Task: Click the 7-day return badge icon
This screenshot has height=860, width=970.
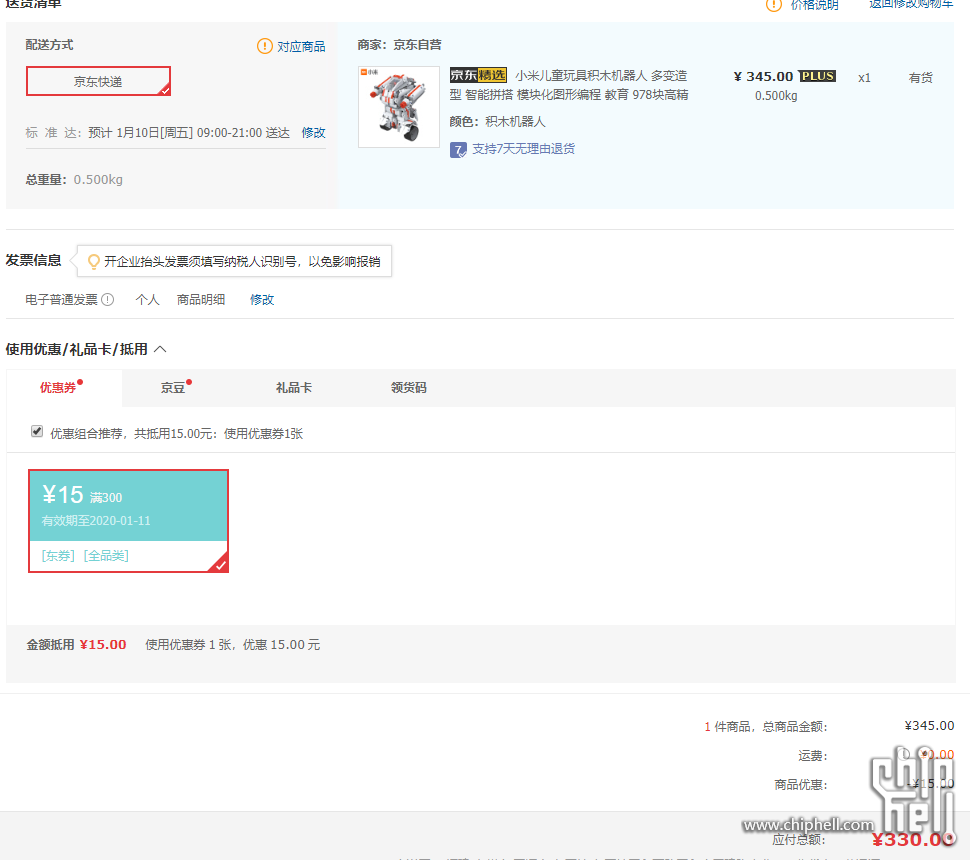Action: (458, 150)
